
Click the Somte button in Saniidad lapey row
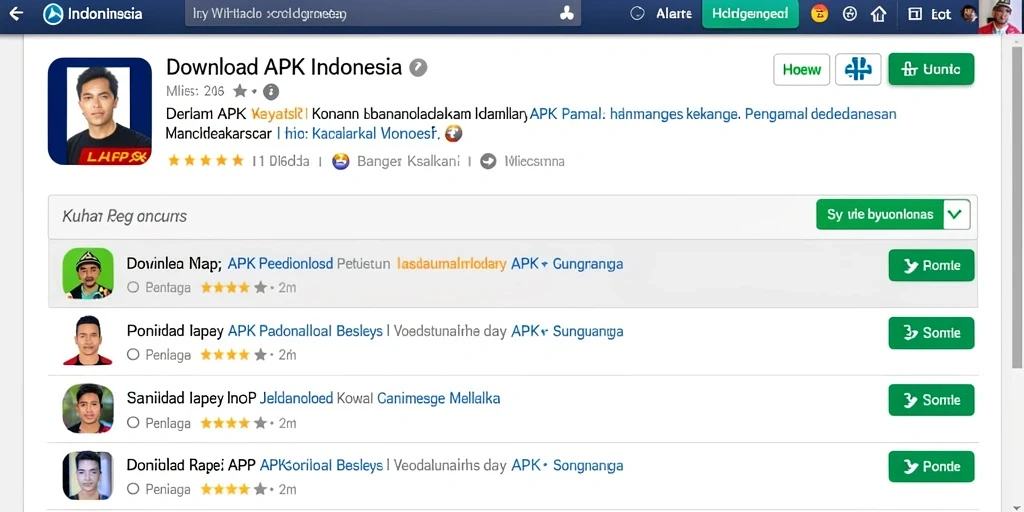[x=931, y=400]
